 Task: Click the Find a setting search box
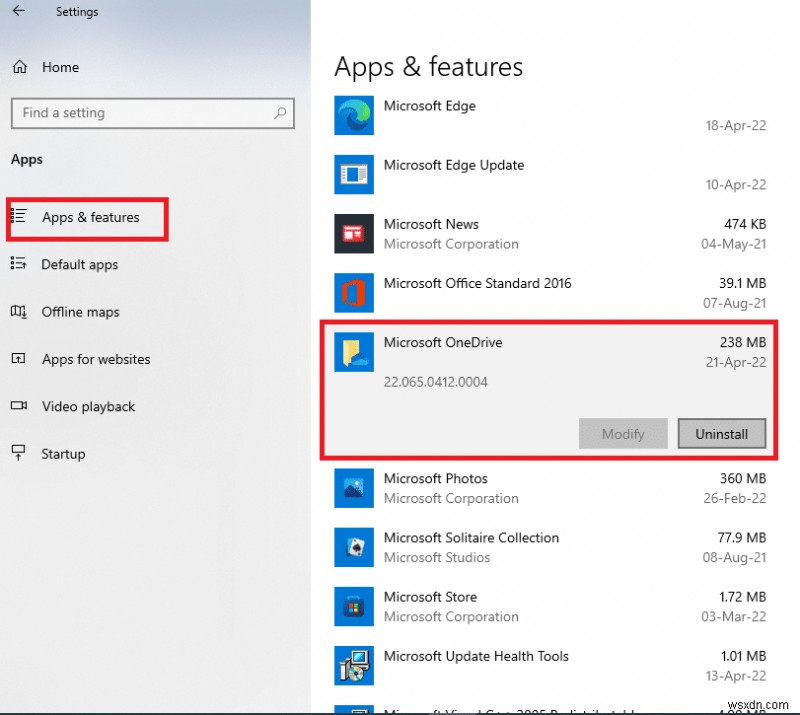point(152,113)
